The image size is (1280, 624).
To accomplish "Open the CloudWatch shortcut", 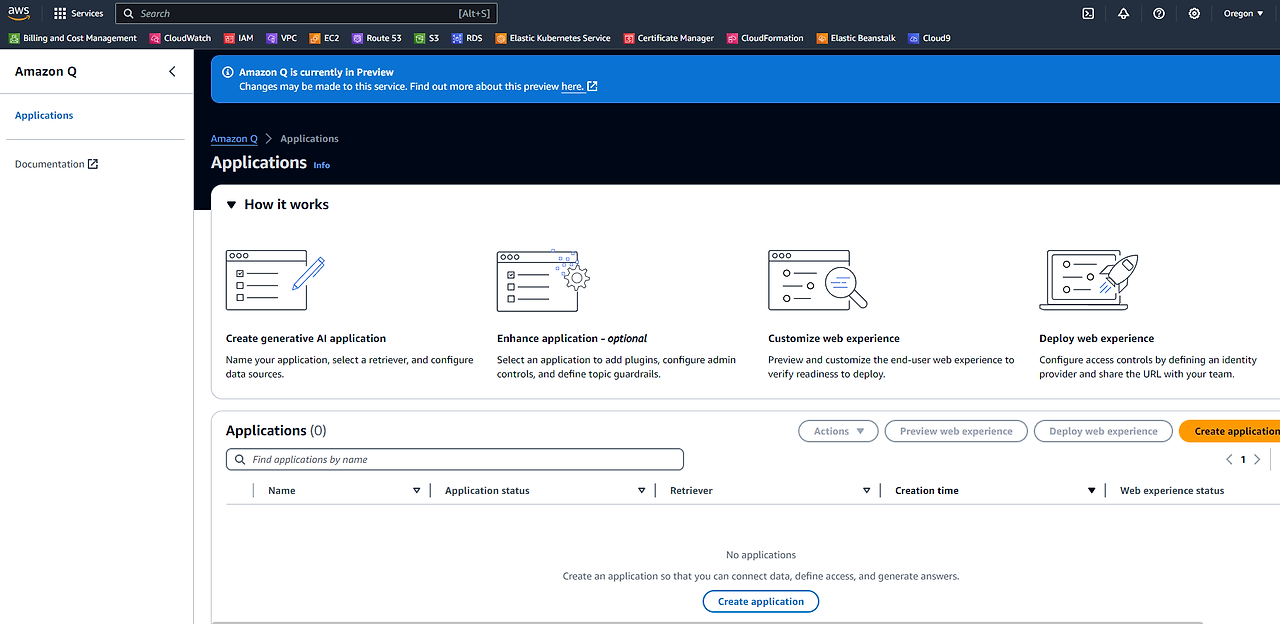I will [x=181, y=38].
